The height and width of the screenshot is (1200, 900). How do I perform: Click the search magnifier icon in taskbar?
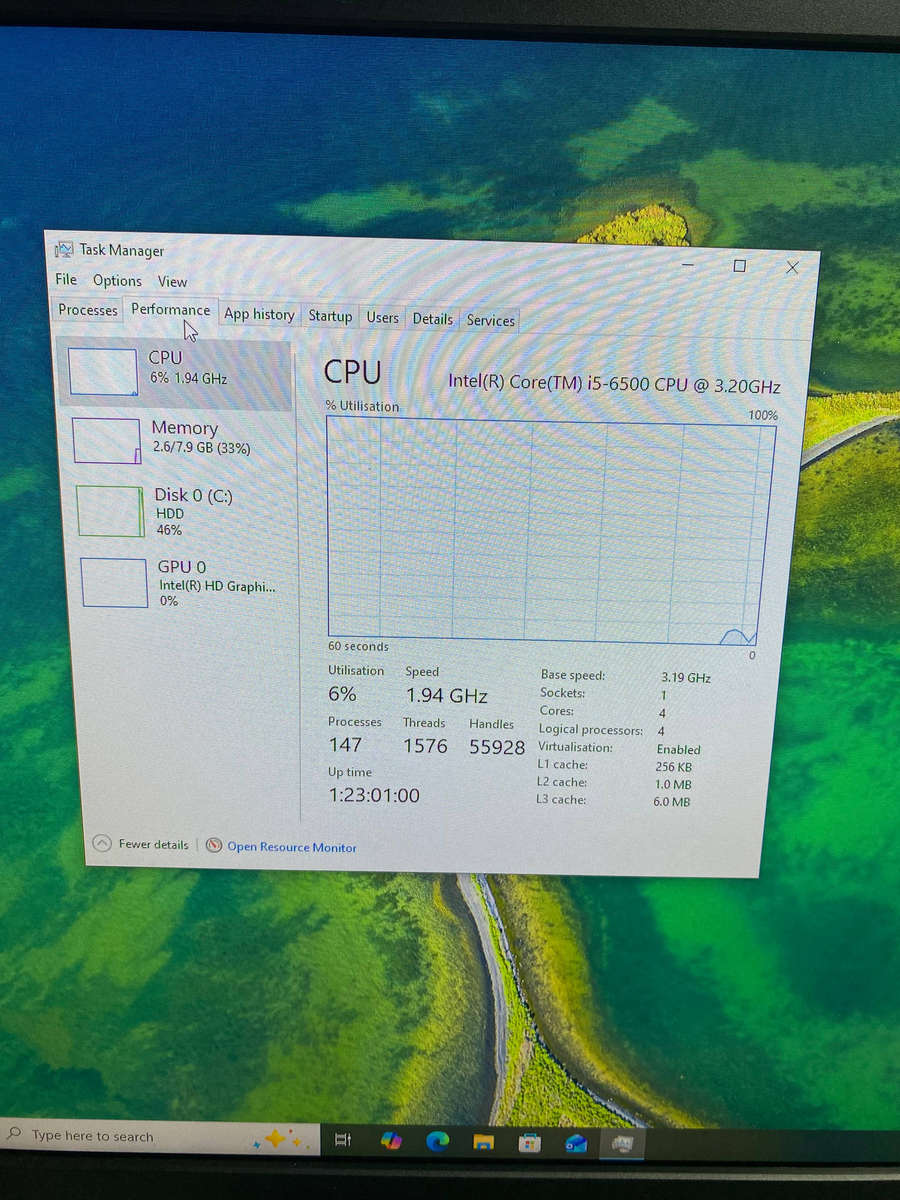14,1135
